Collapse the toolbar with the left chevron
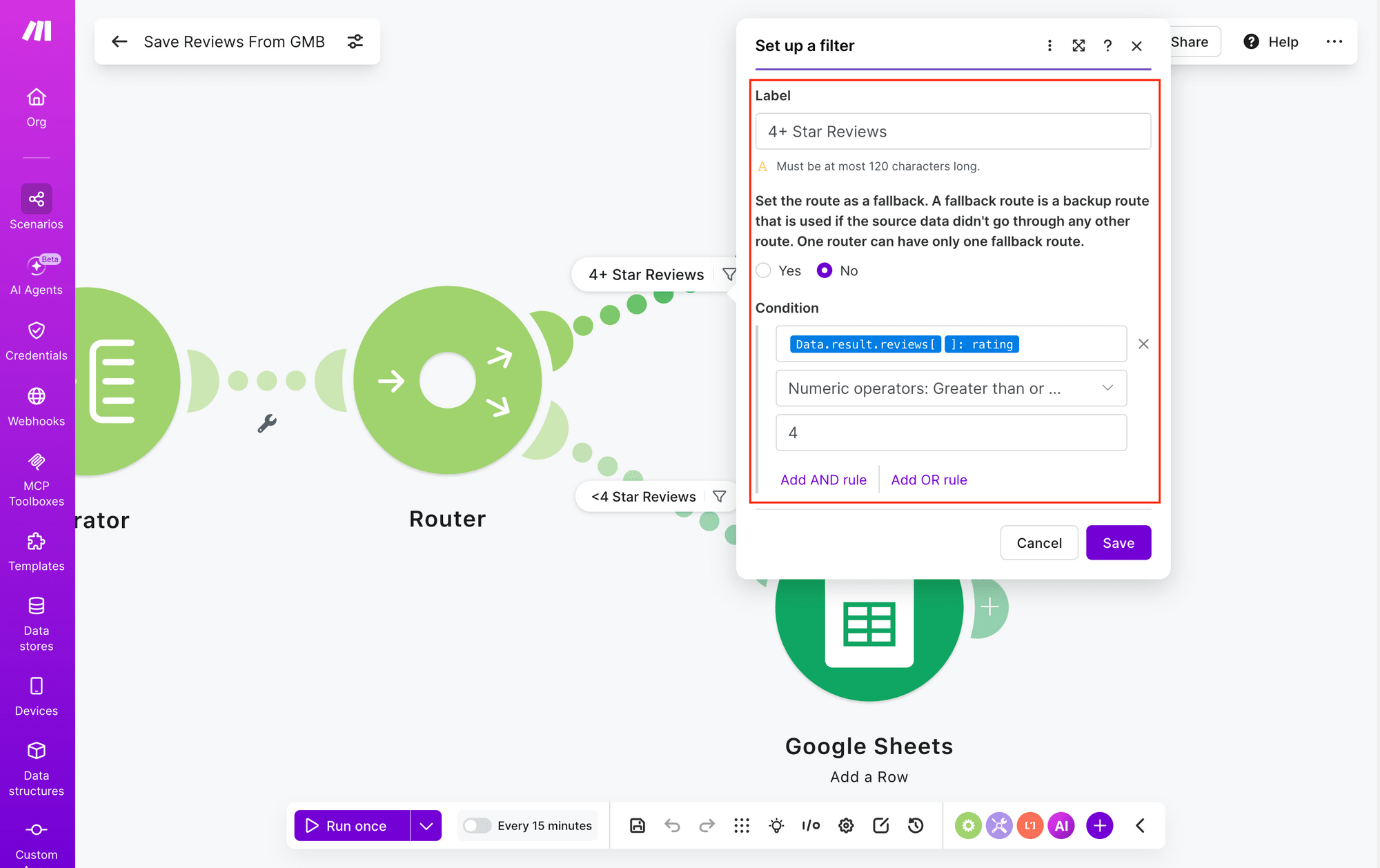 click(x=1141, y=825)
